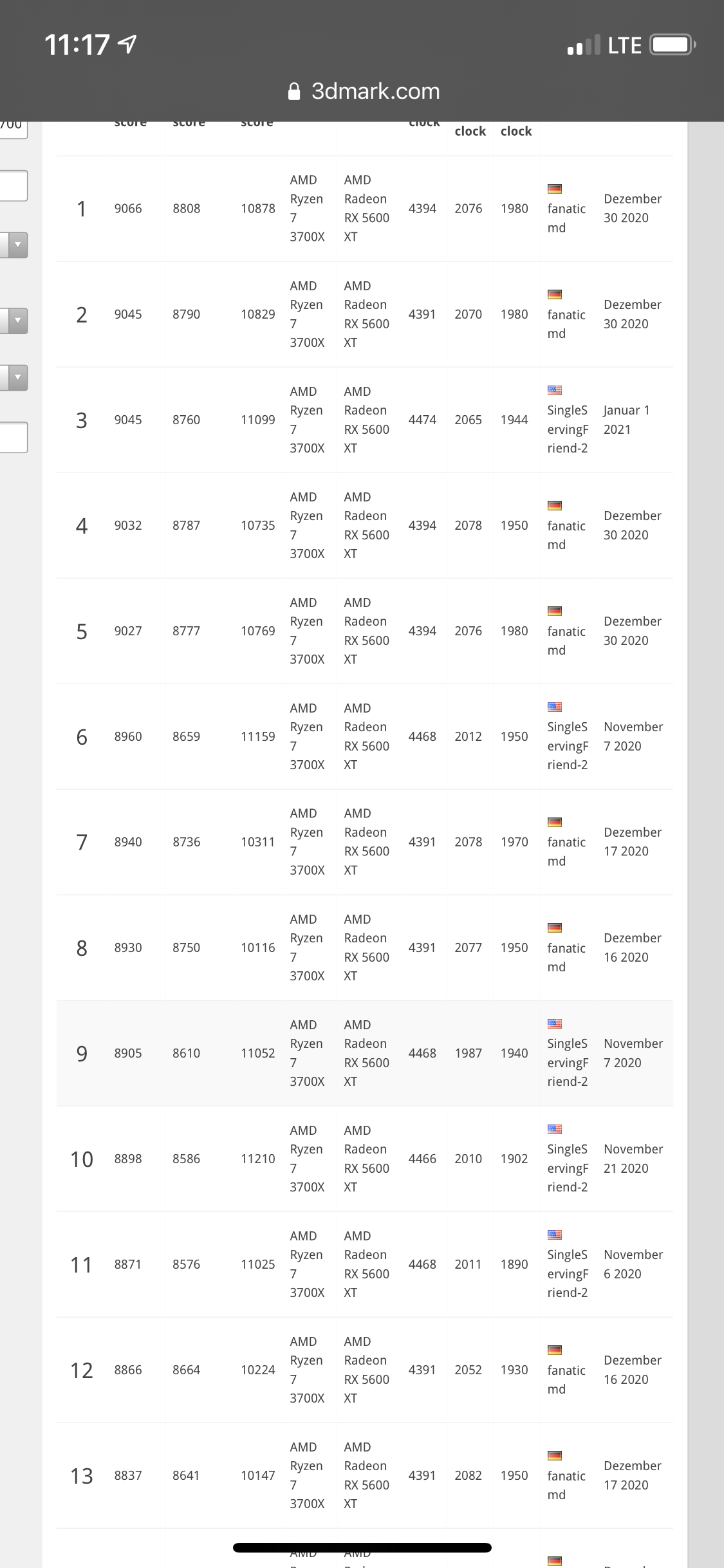Tap the location arrow next to the time
The width and height of the screenshot is (724, 1568).
coord(128,44)
